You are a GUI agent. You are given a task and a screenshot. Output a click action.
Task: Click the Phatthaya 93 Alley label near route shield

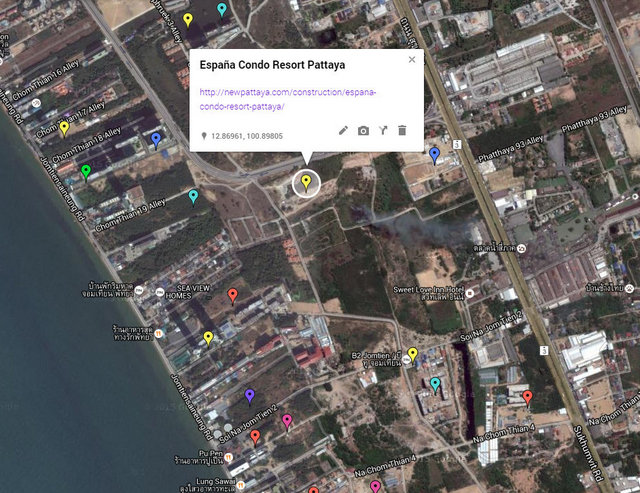[x=510, y=149]
